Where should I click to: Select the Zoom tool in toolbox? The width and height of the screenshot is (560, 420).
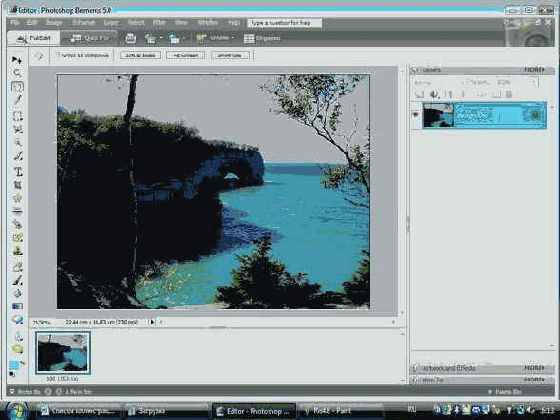click(x=17, y=73)
